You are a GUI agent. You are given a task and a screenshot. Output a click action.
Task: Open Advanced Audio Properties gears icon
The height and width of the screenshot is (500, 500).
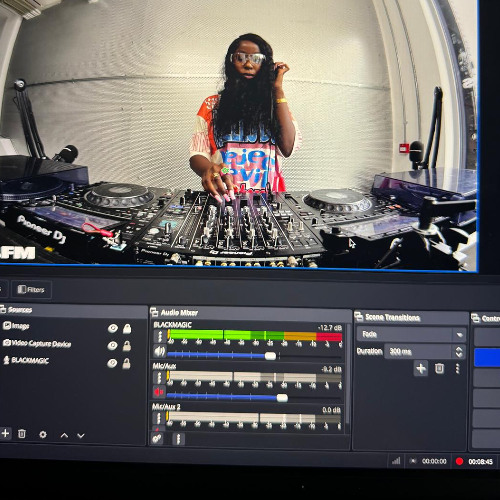[157, 438]
